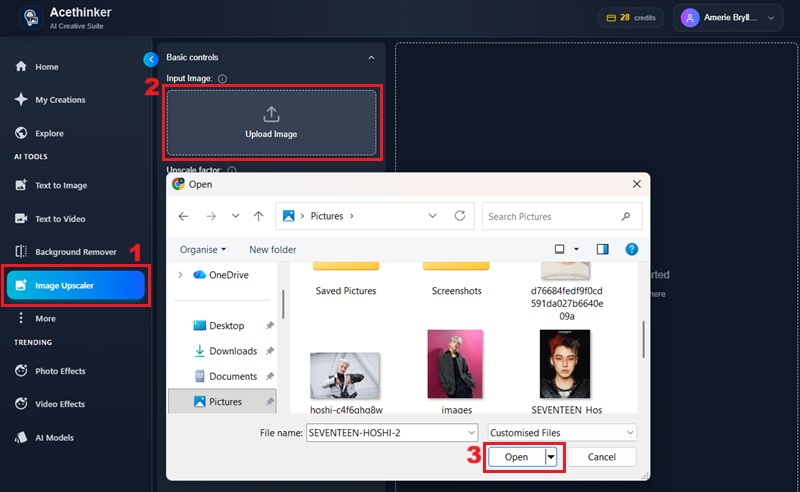Click the Explore globe icon
The width and height of the screenshot is (800, 492).
(x=21, y=133)
